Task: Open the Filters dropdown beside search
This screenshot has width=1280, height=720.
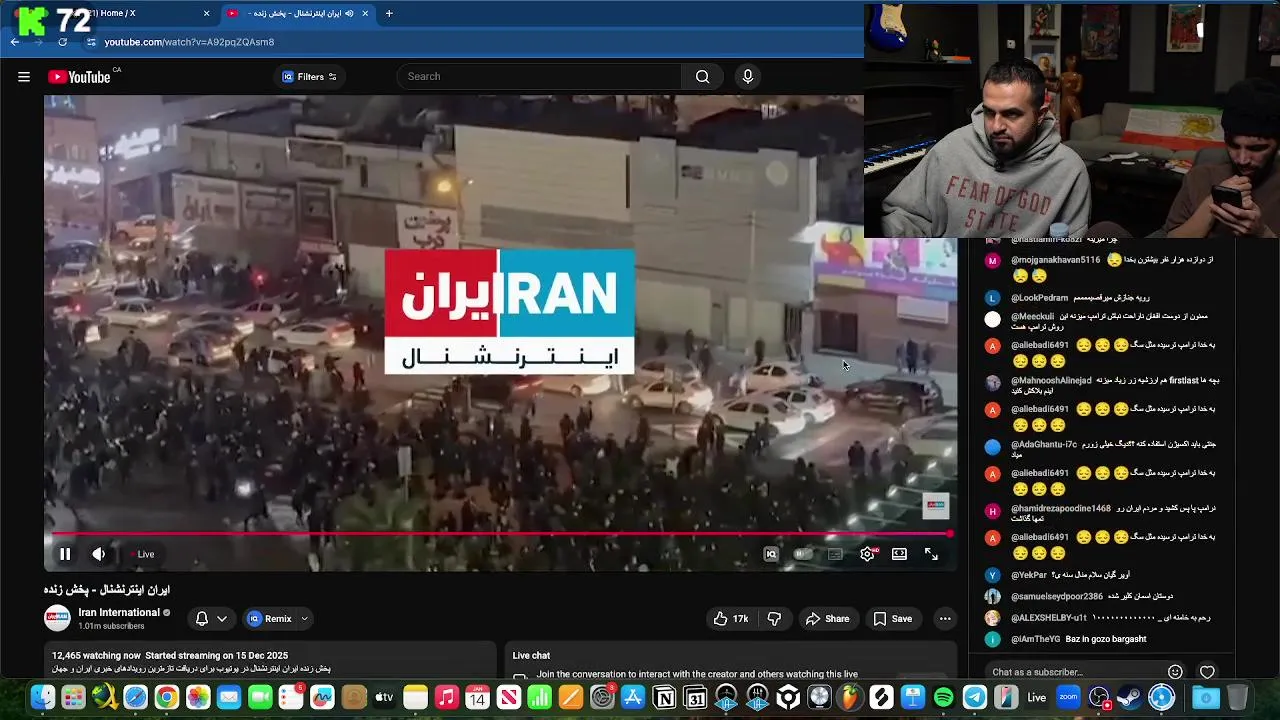Action: (310, 77)
